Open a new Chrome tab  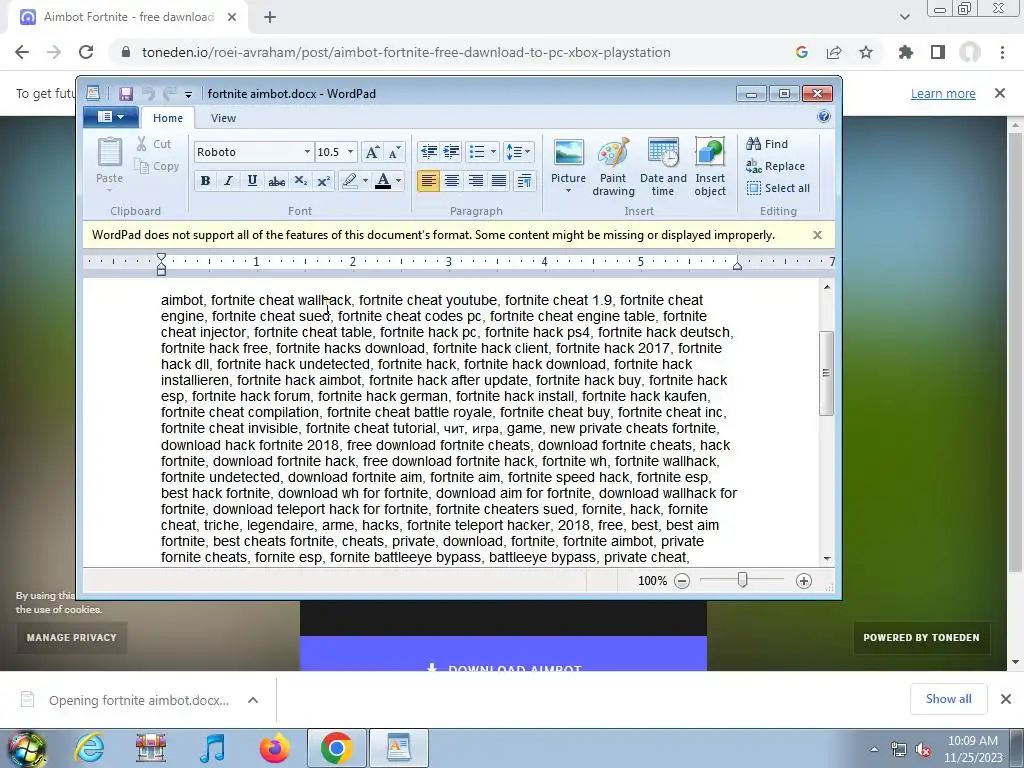(270, 18)
